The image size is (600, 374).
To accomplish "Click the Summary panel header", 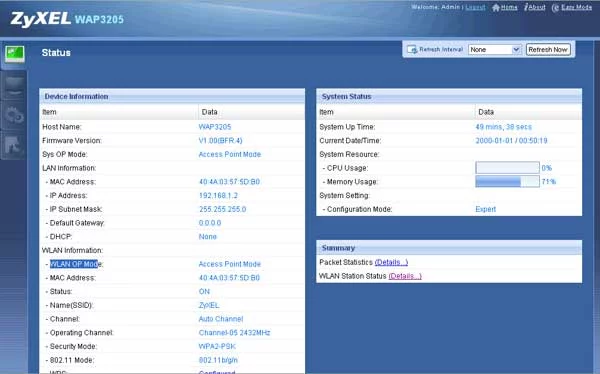I will 449,248.
